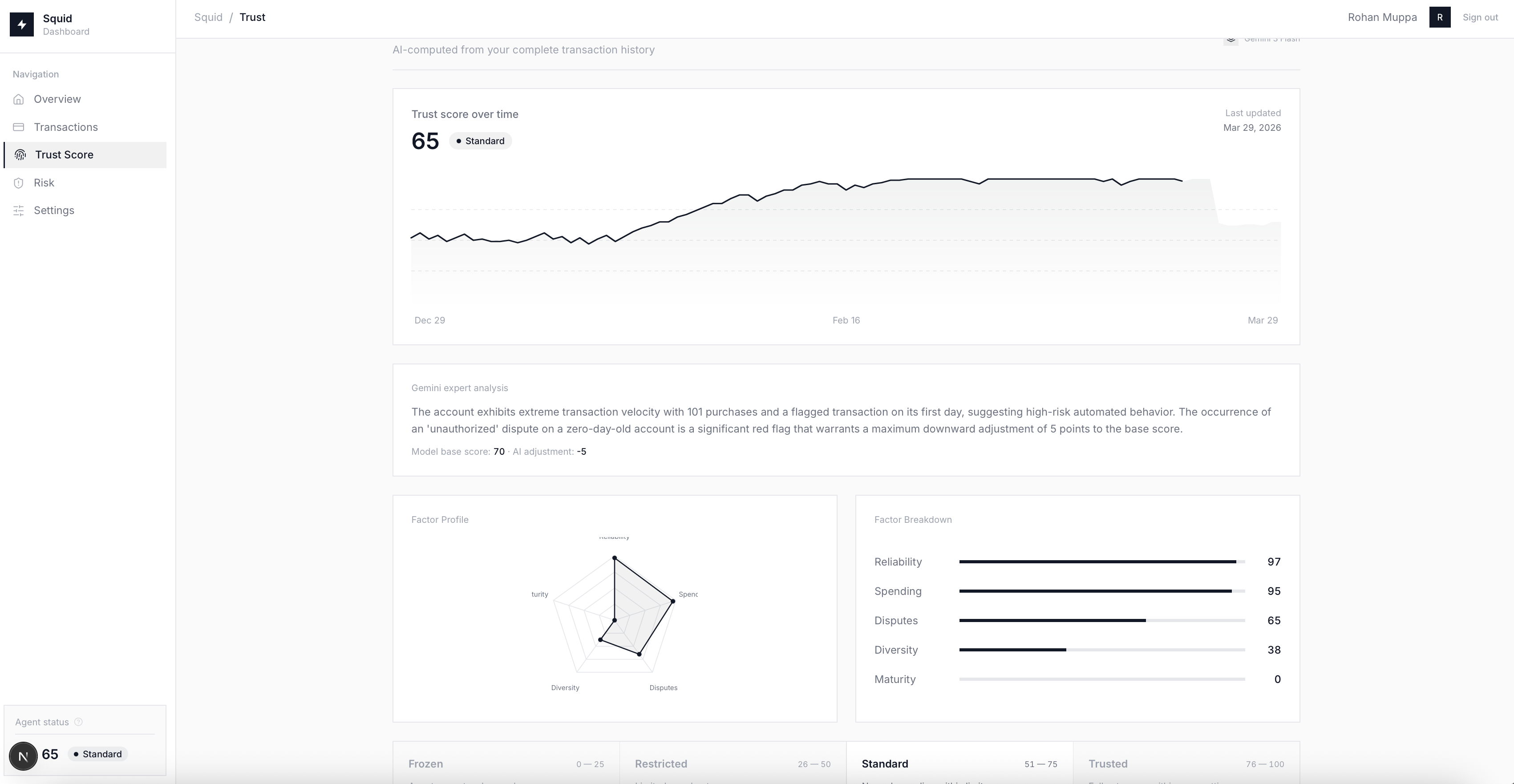The height and width of the screenshot is (784, 1514).
Task: Select the Trusted tier tab
Action: click(1186, 764)
